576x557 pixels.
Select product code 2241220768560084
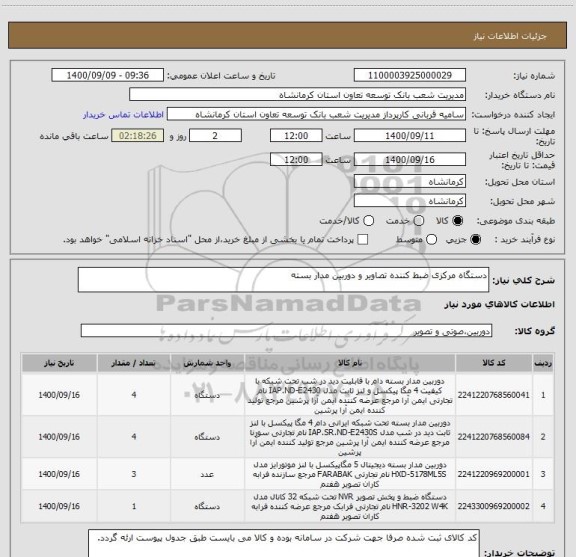click(493, 437)
